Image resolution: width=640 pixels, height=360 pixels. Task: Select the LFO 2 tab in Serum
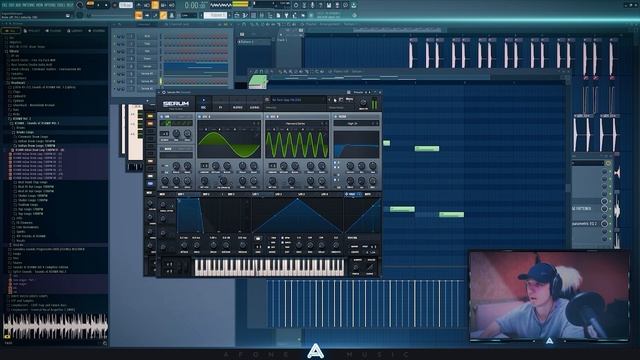point(278,194)
